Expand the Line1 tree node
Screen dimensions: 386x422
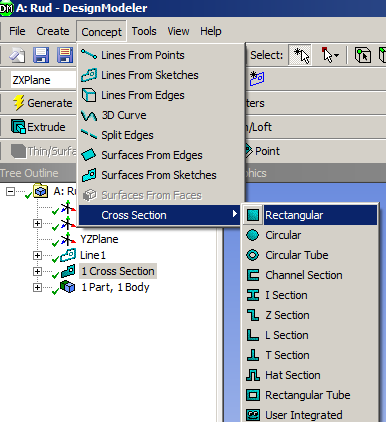[37, 255]
